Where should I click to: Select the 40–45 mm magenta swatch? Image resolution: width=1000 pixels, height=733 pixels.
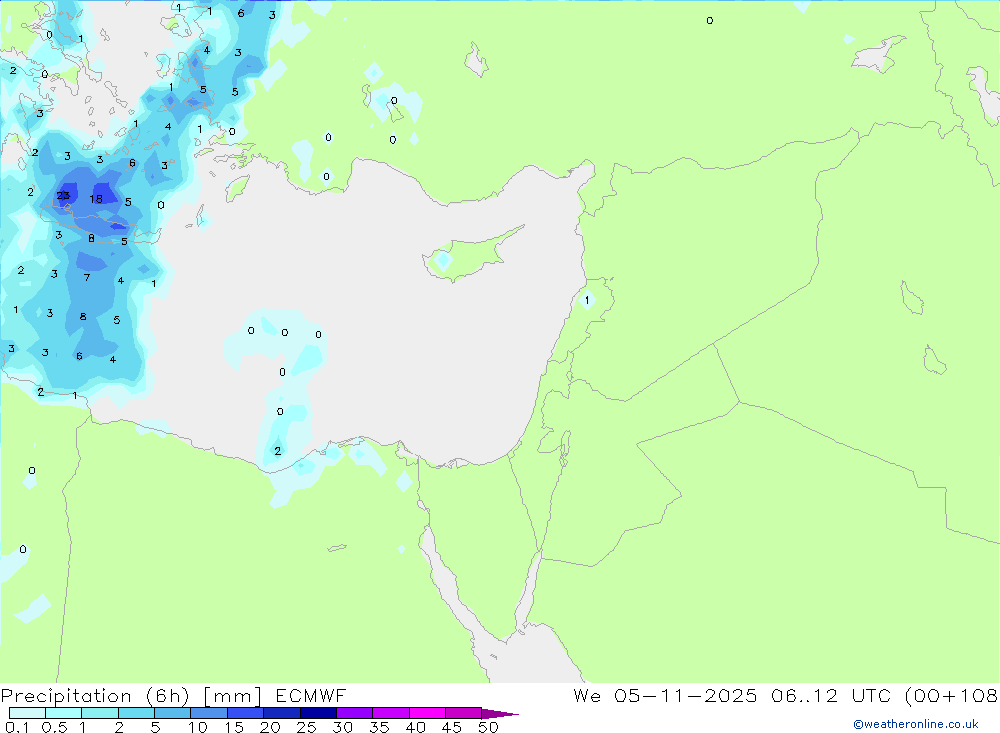[427, 713]
